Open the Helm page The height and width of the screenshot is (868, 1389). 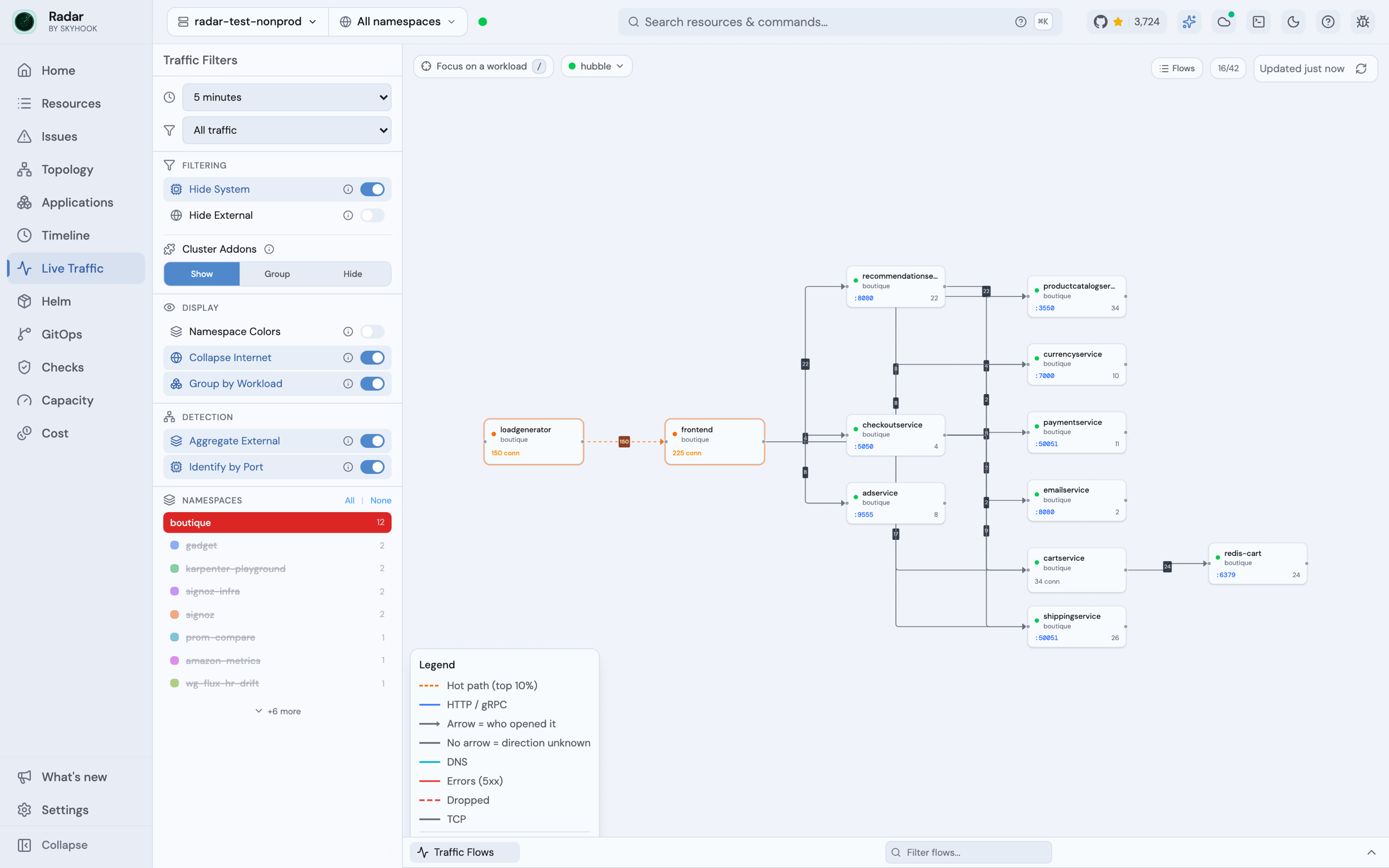[x=76, y=301]
